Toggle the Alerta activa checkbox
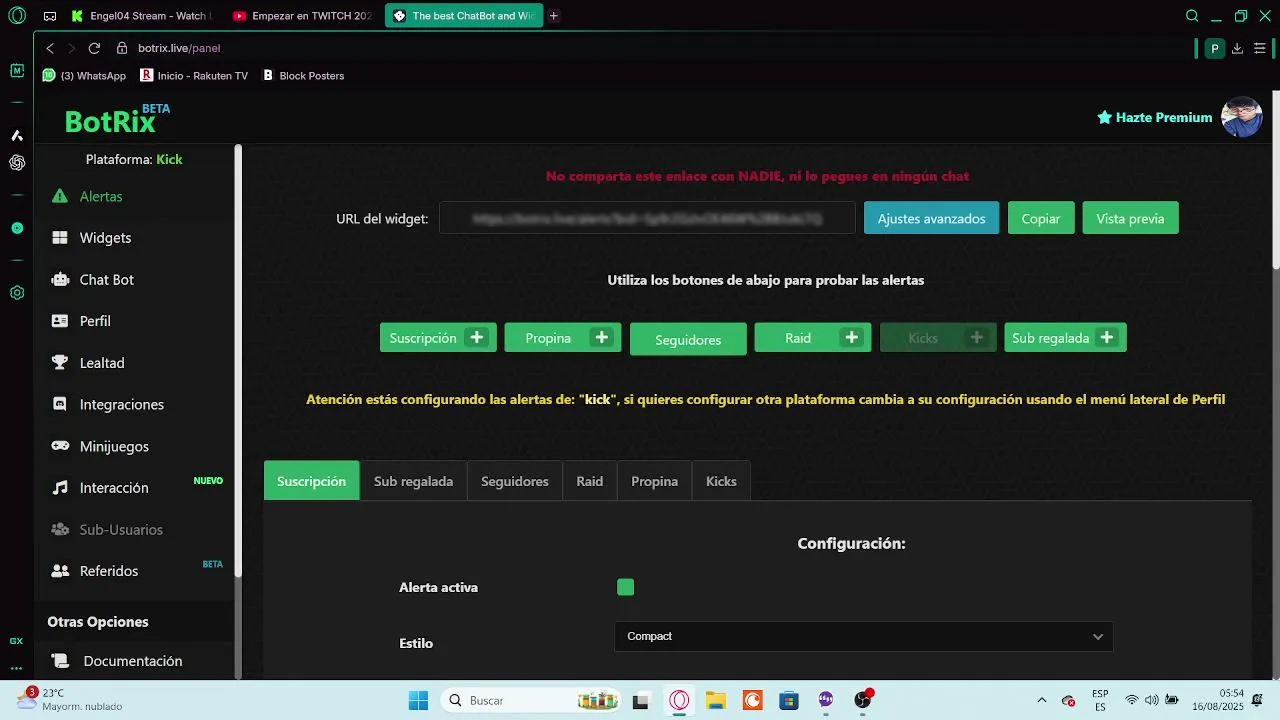1280x720 pixels. [626, 587]
